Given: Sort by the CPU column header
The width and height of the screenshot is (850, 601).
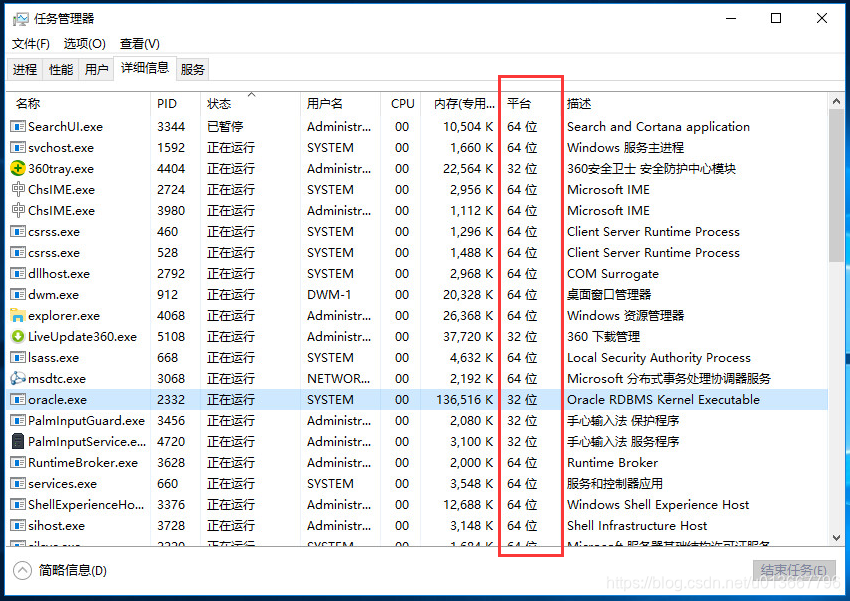Looking at the screenshot, I should [403, 104].
